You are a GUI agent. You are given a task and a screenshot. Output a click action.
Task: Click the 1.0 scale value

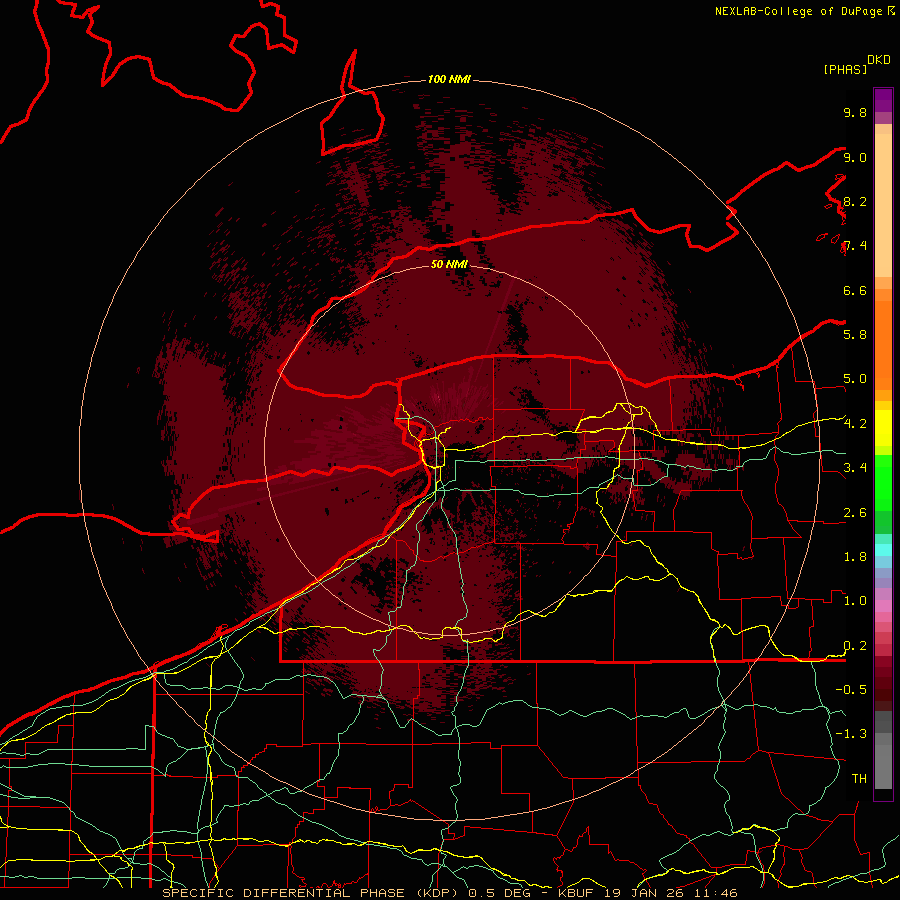pos(855,600)
